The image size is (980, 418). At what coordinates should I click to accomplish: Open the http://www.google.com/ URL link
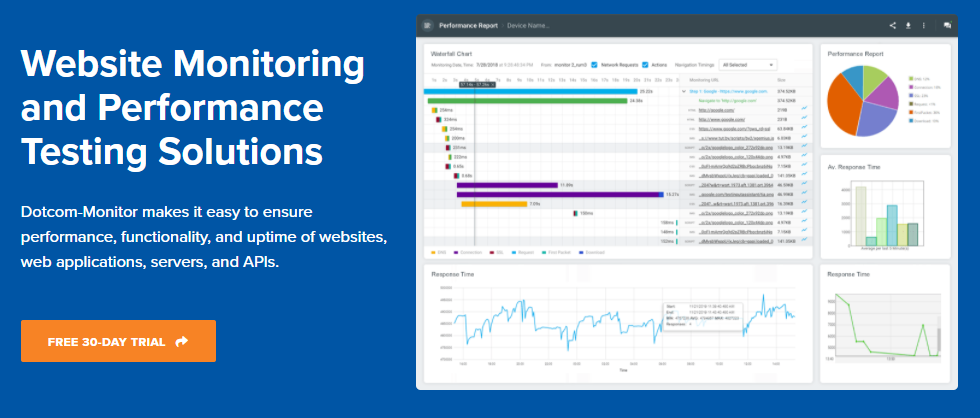[722, 119]
